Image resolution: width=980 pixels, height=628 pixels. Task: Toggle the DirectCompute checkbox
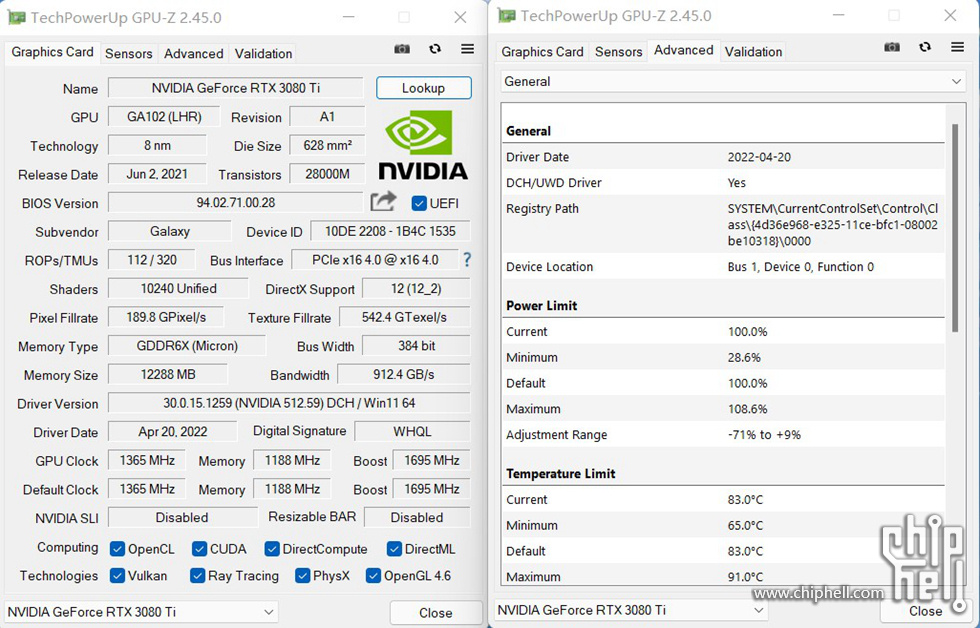click(x=271, y=549)
